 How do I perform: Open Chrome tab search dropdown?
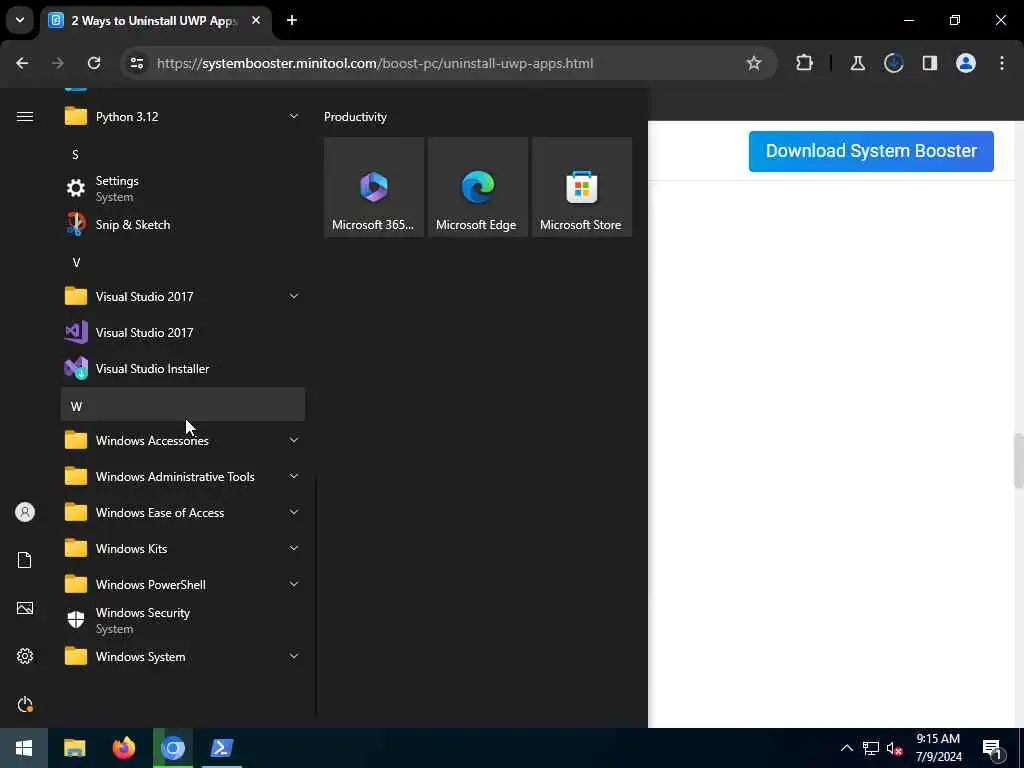20,20
